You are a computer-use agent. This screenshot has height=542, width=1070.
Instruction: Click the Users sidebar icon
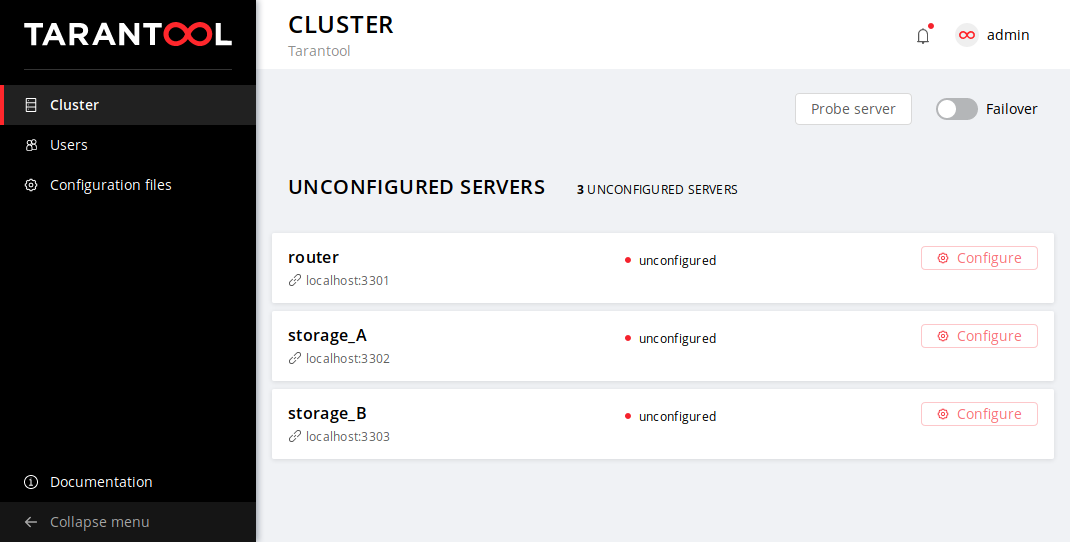tap(31, 145)
